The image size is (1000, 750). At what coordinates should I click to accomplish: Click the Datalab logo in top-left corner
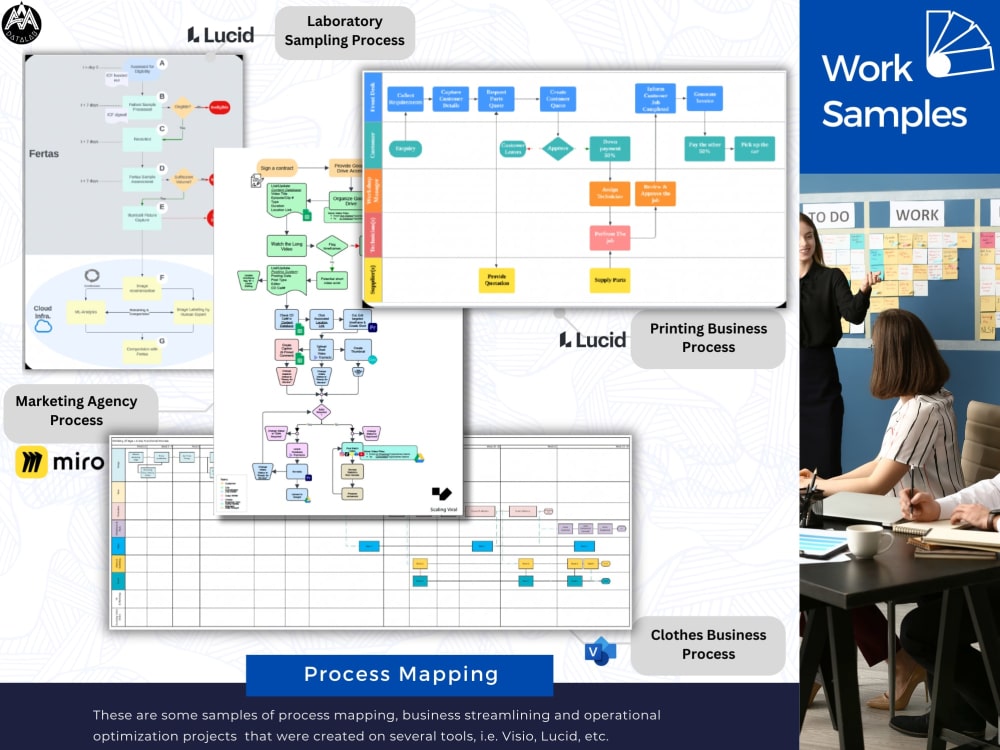point(22,24)
